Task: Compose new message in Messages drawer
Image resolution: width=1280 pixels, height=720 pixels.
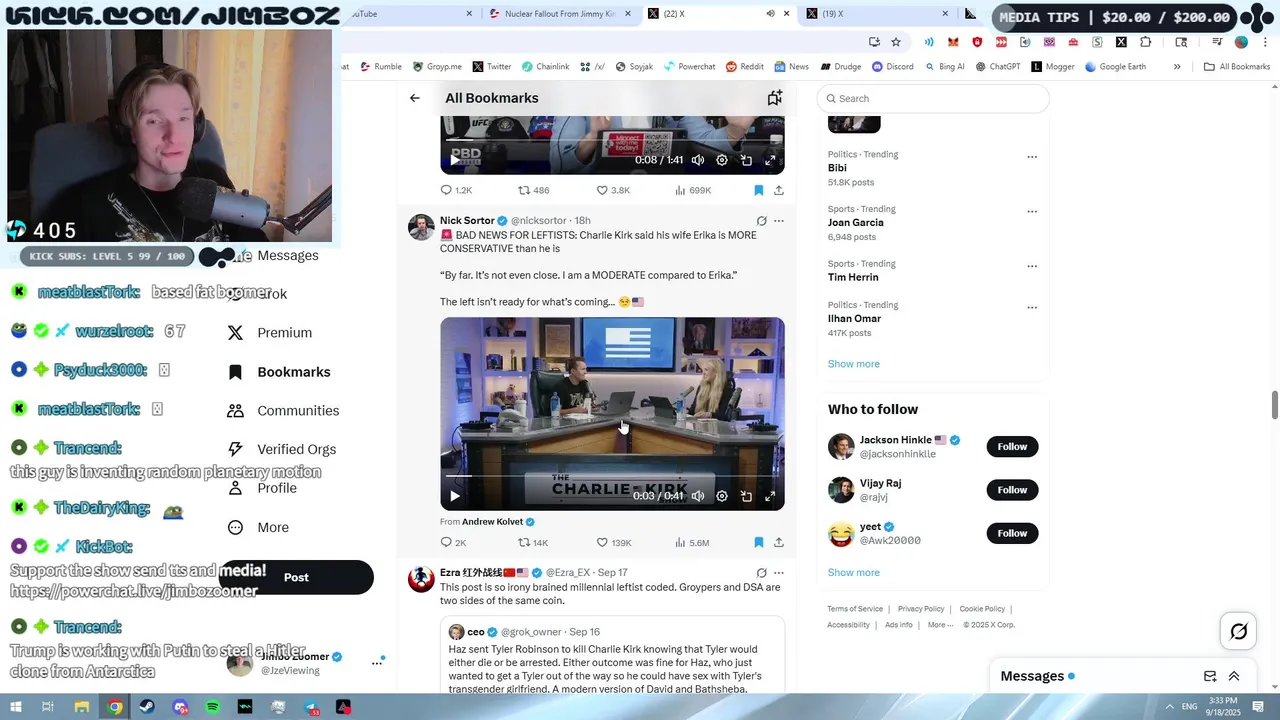Action: pos(1210,676)
